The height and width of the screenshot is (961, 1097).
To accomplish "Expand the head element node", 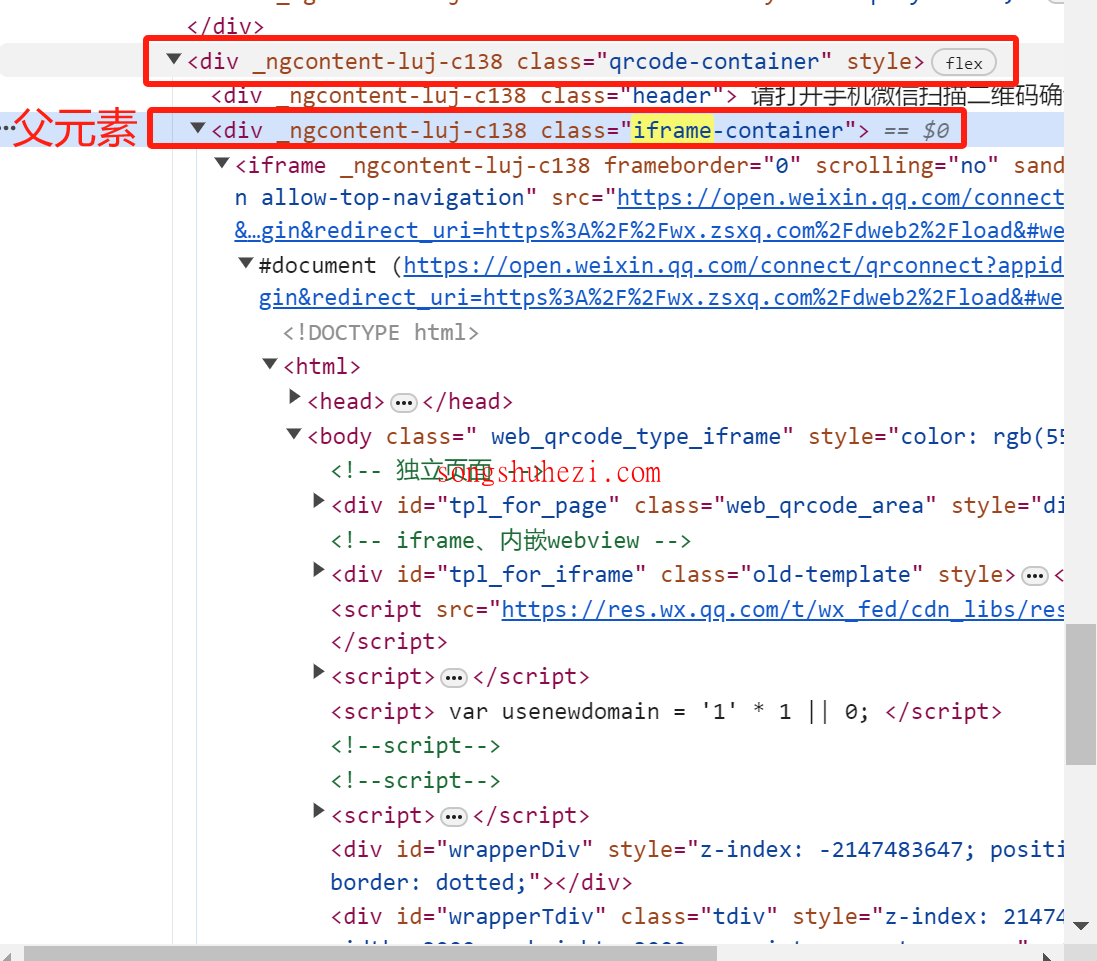I will point(295,397).
